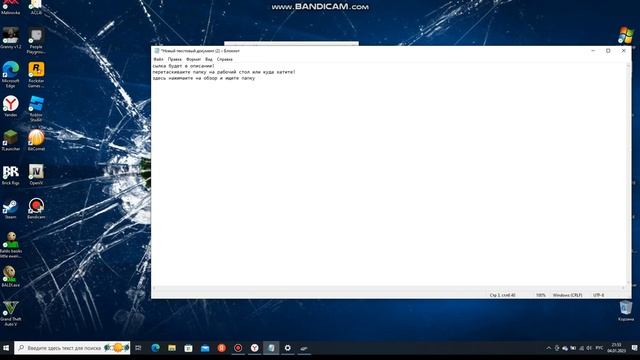The height and width of the screenshot is (360, 640).
Task: Open Task View on the taskbar
Action: pos(138,348)
